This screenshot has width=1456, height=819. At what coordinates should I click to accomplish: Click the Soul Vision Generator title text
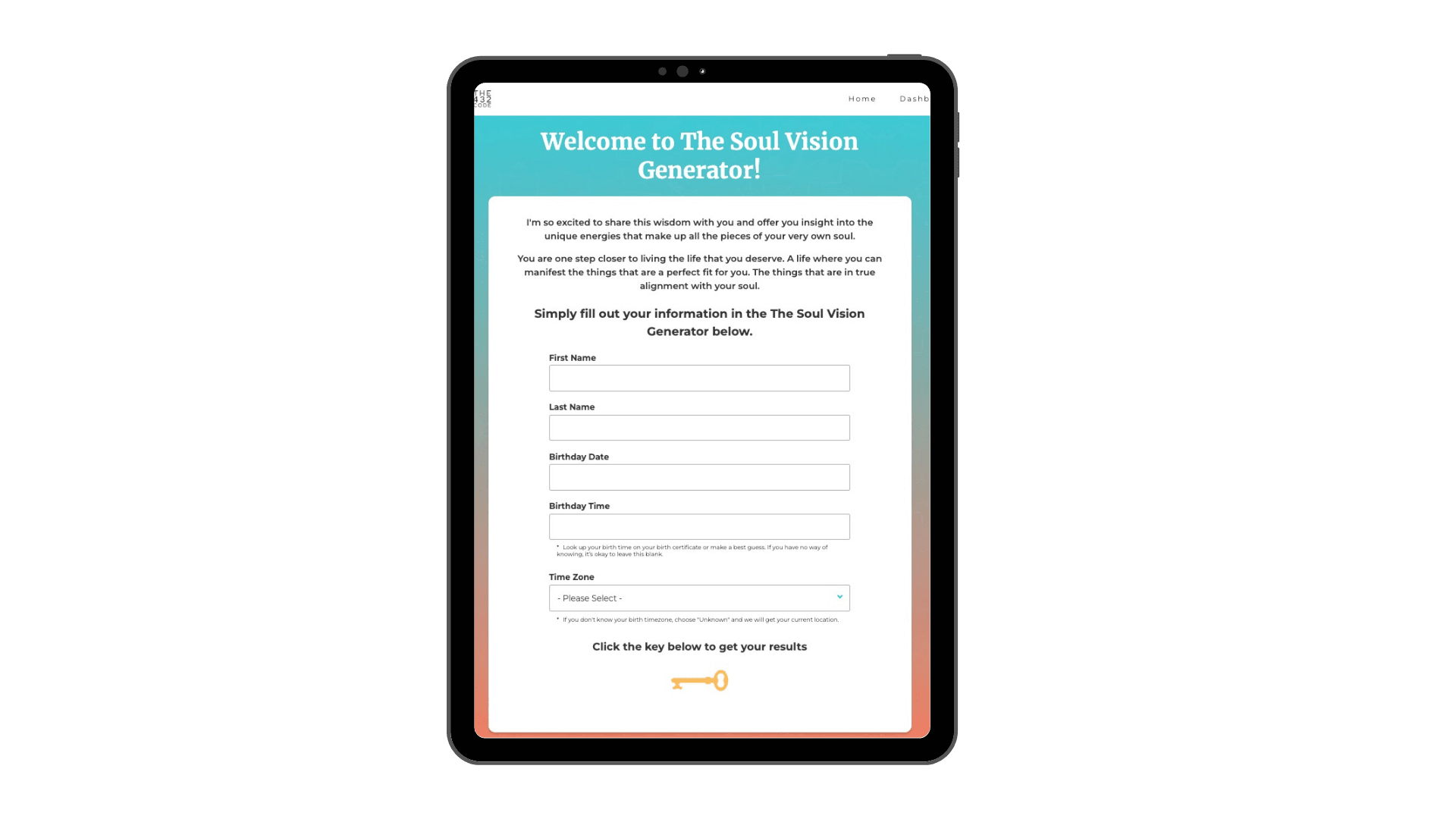point(699,155)
